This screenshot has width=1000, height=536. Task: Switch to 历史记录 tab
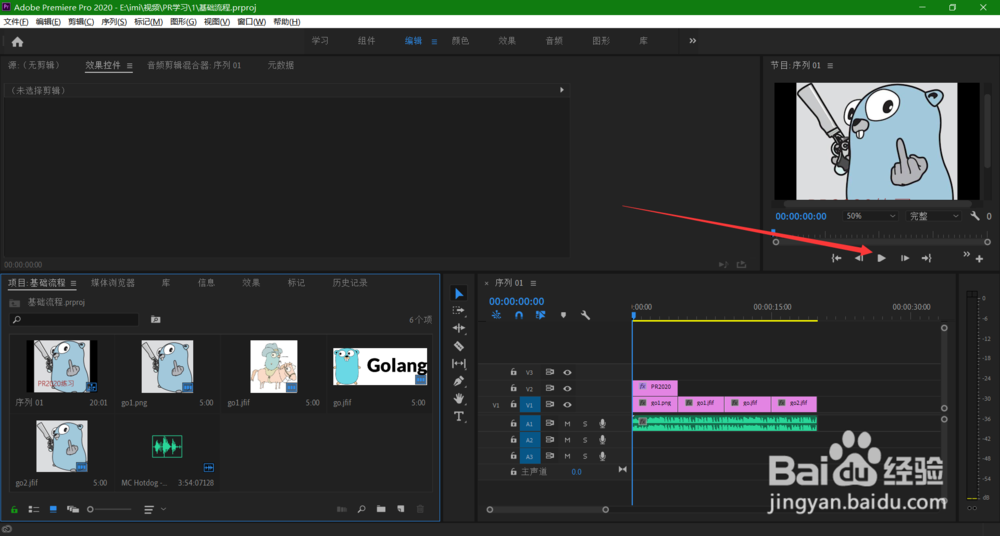tap(350, 283)
